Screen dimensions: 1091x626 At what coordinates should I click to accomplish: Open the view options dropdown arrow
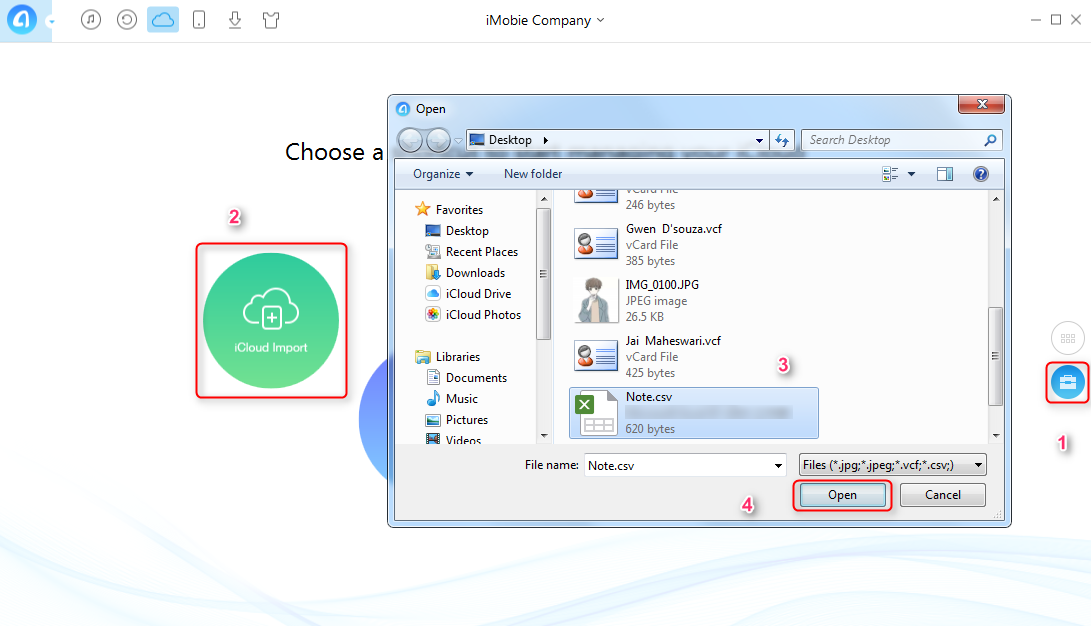(x=911, y=174)
